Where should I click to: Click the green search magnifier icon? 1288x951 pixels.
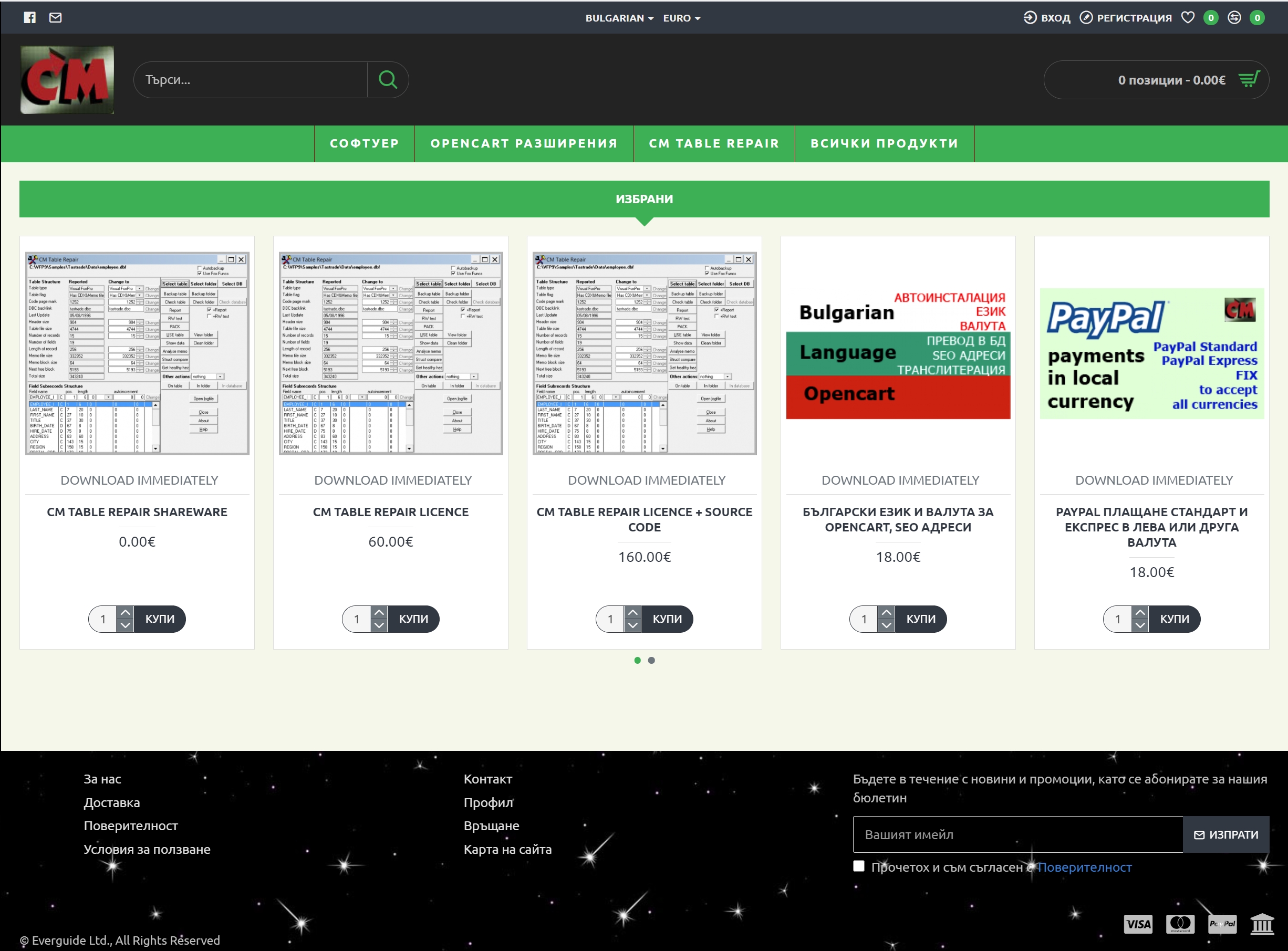click(x=388, y=79)
